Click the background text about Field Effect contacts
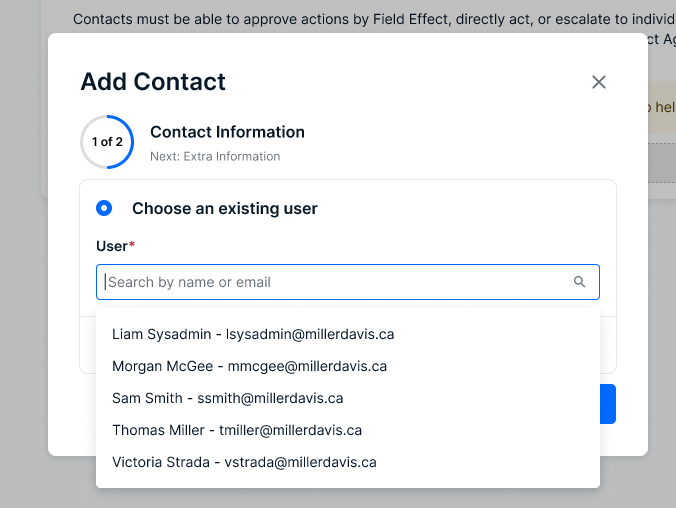Screen dimensions: 676x508 pyautogui.click(x=360, y=19)
